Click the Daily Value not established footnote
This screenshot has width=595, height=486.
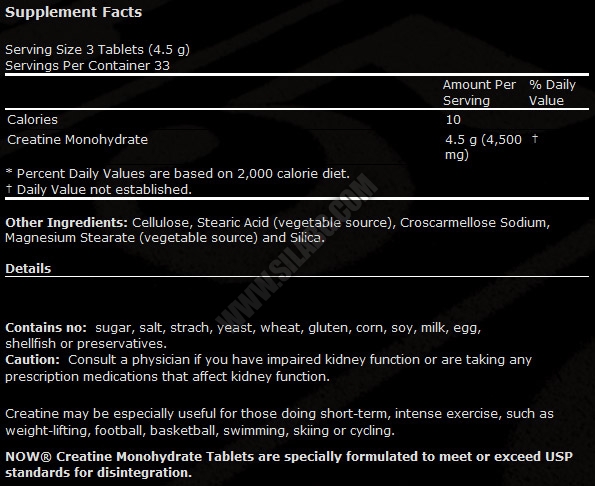pyautogui.click(x=99, y=189)
